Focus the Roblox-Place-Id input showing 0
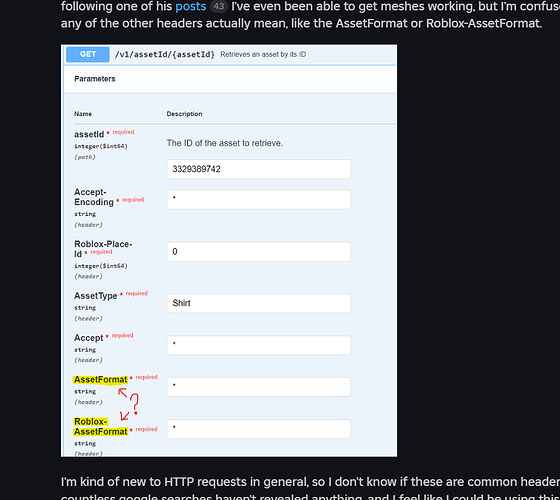 pyautogui.click(x=259, y=252)
